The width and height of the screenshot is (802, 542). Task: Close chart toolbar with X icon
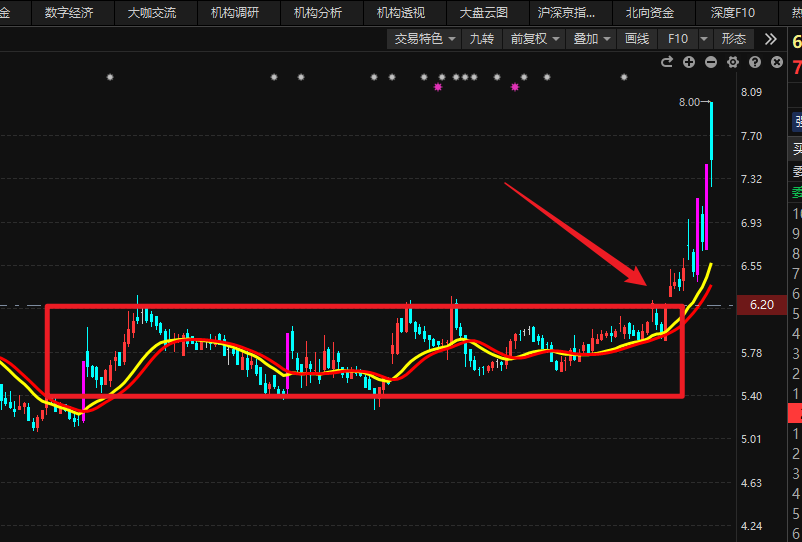[x=775, y=62]
